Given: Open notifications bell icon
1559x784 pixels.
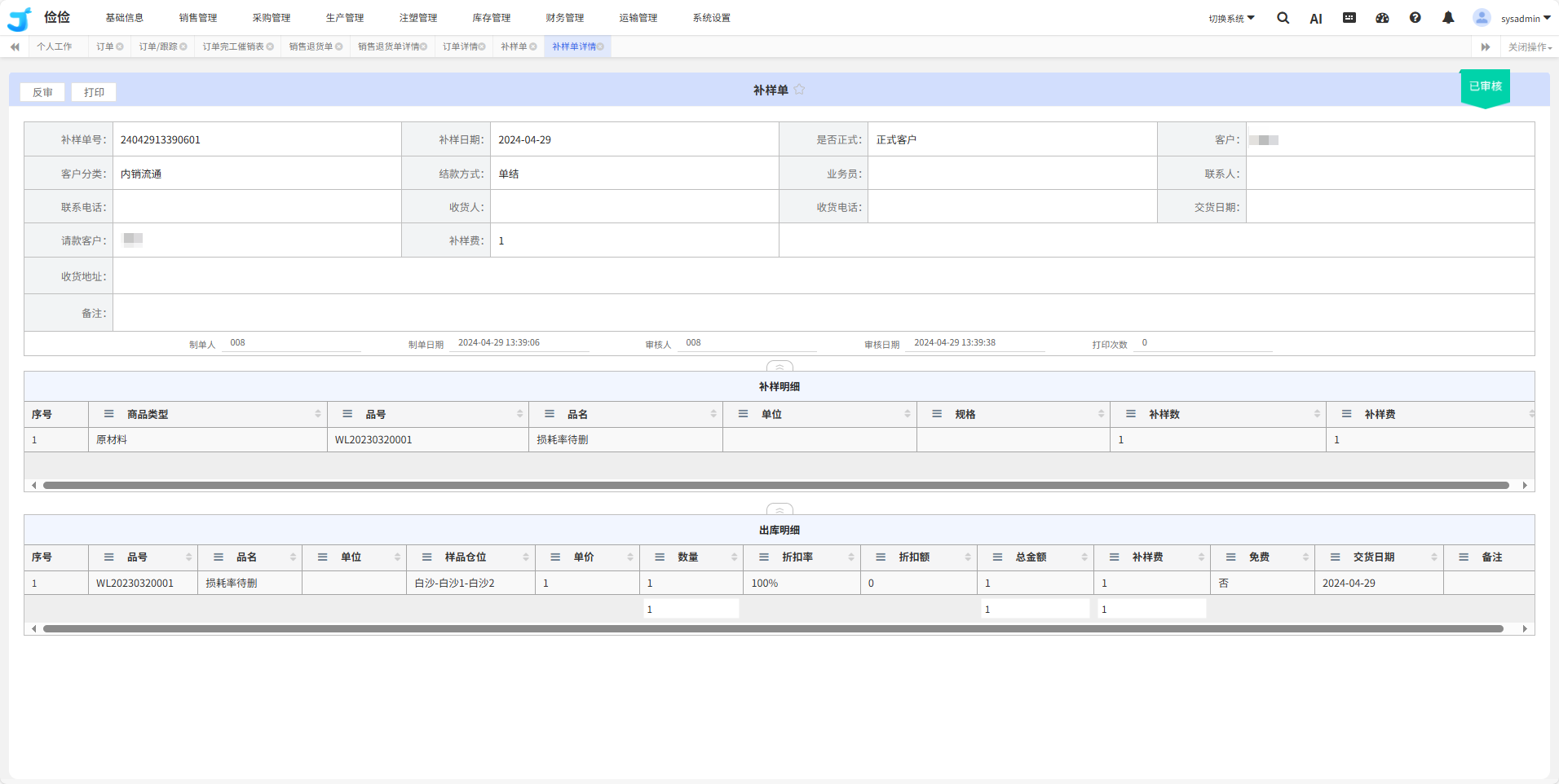Looking at the screenshot, I should (1448, 18).
